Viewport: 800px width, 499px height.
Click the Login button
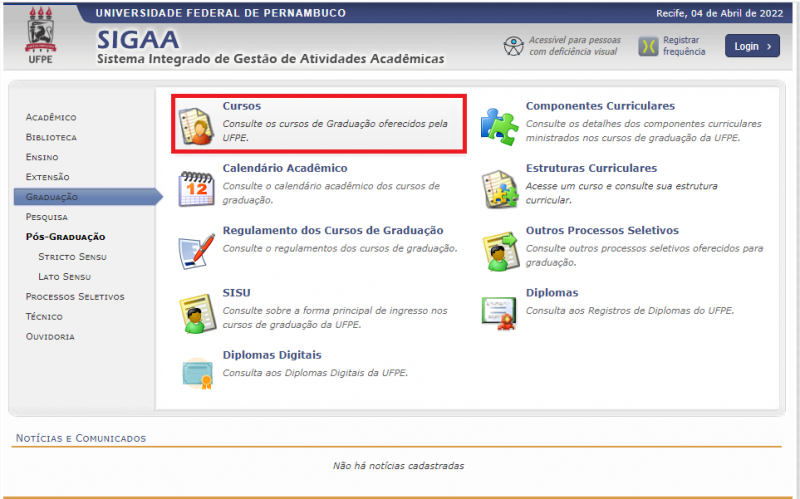(x=752, y=46)
